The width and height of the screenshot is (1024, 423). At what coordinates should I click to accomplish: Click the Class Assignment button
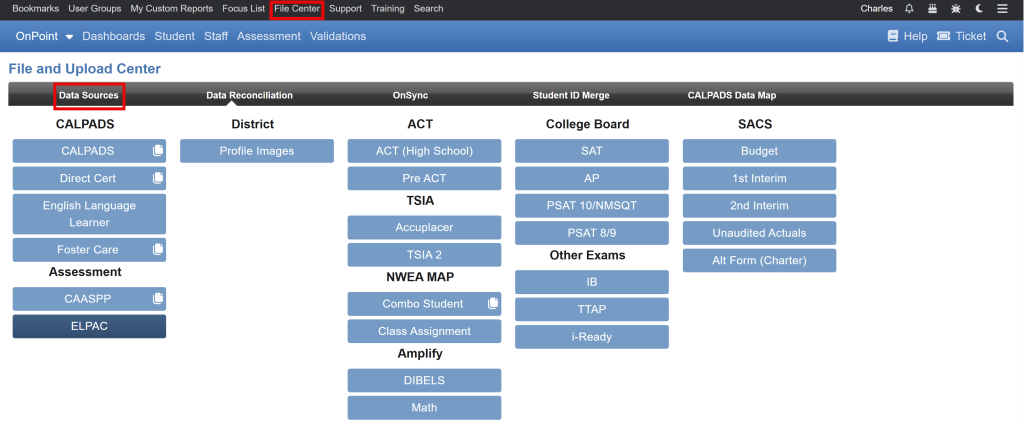(x=424, y=331)
